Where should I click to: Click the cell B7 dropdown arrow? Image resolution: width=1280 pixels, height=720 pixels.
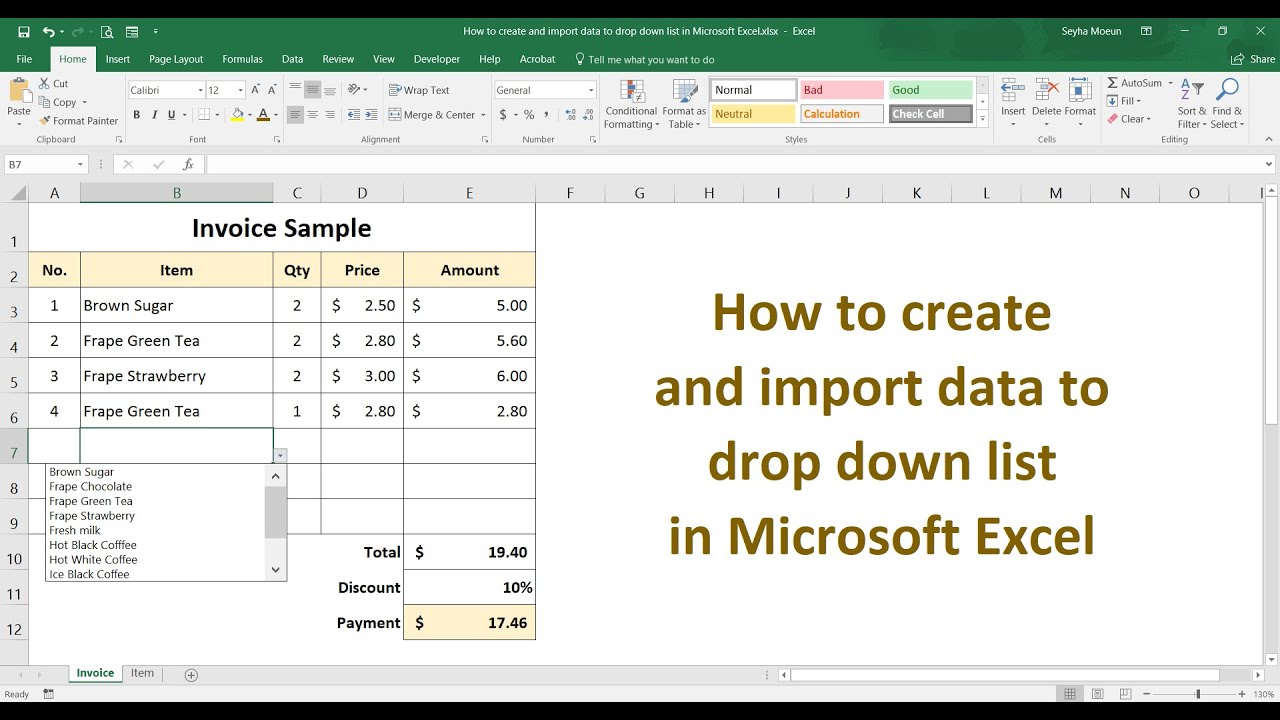click(x=280, y=455)
